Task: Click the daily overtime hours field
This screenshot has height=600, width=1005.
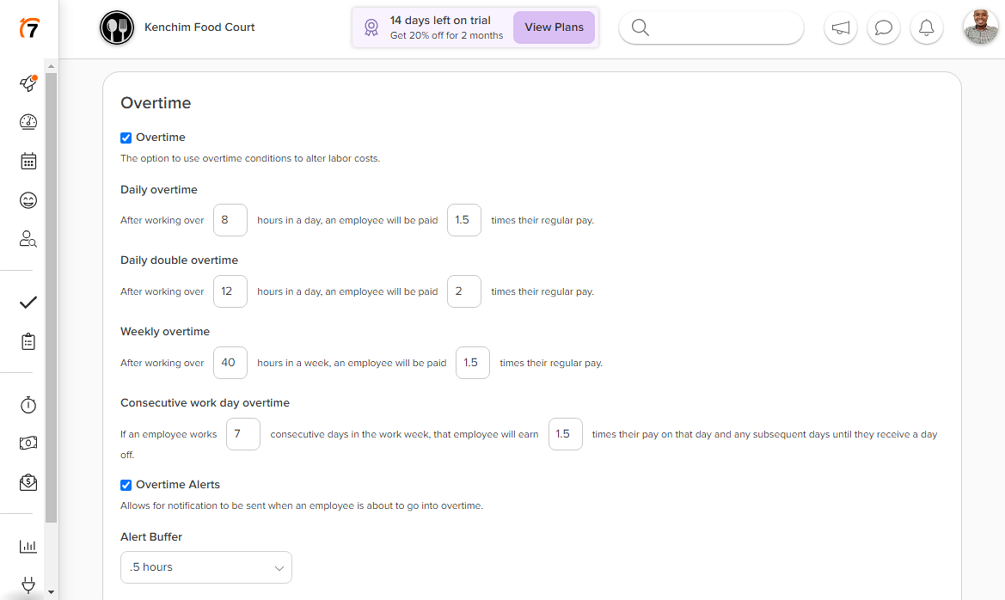Action: (230, 220)
